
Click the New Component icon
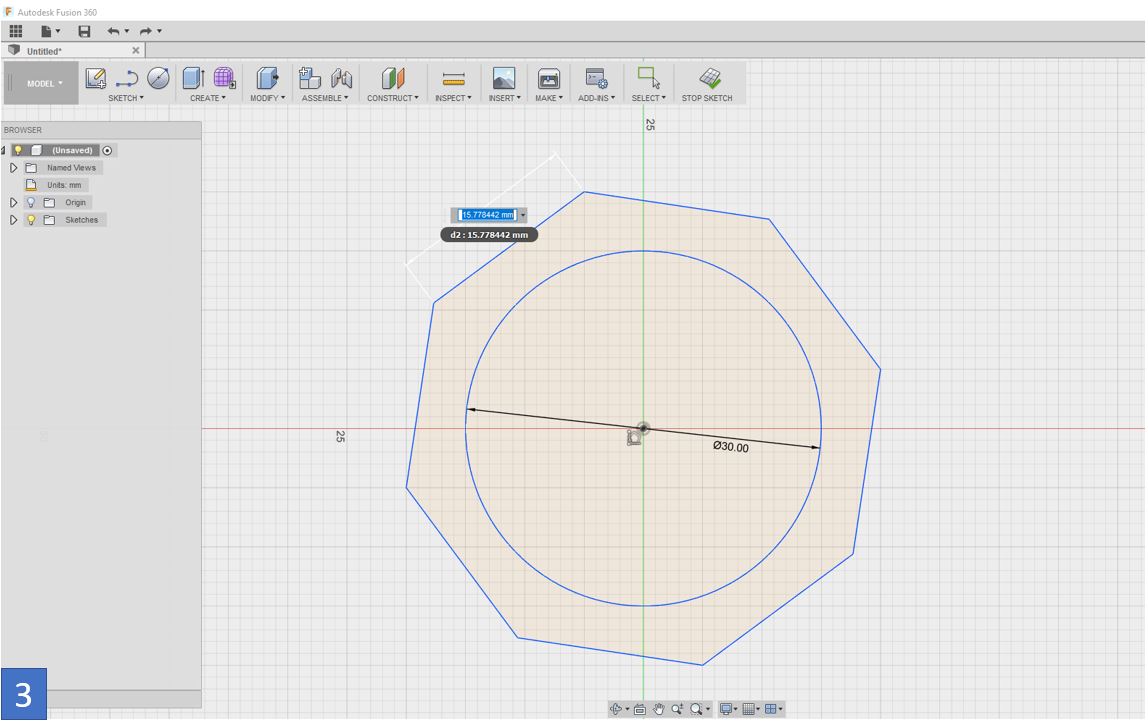pyautogui.click(x=310, y=78)
